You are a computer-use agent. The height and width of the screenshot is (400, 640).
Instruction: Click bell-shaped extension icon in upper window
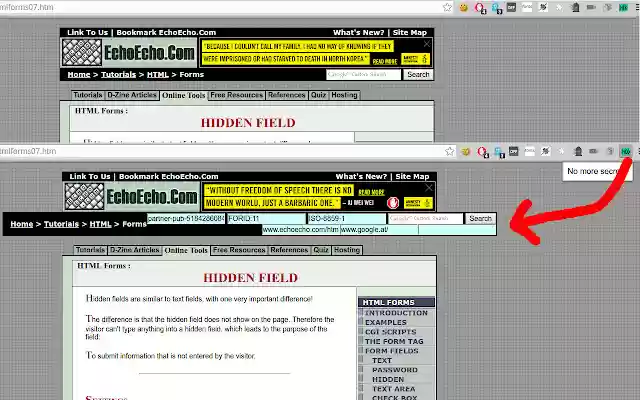coord(575,7)
